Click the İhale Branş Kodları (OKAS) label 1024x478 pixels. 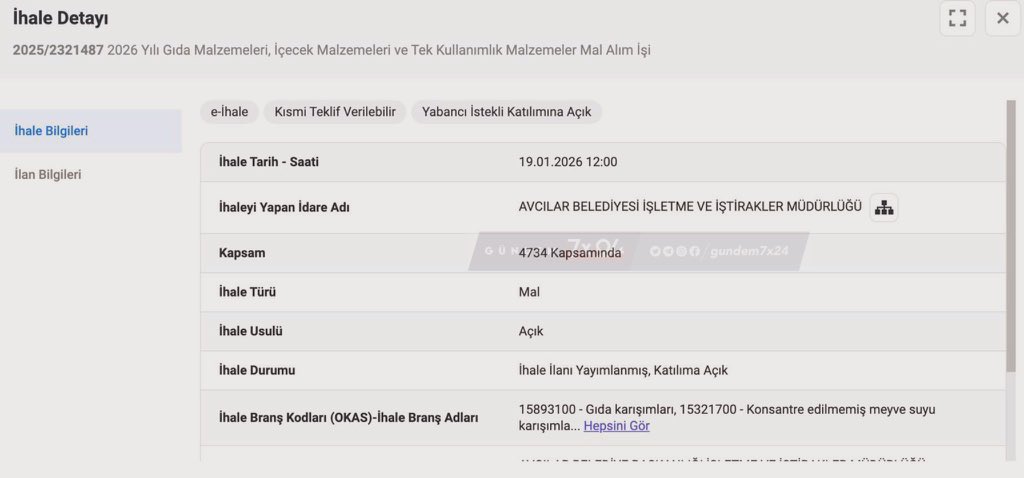point(348,418)
